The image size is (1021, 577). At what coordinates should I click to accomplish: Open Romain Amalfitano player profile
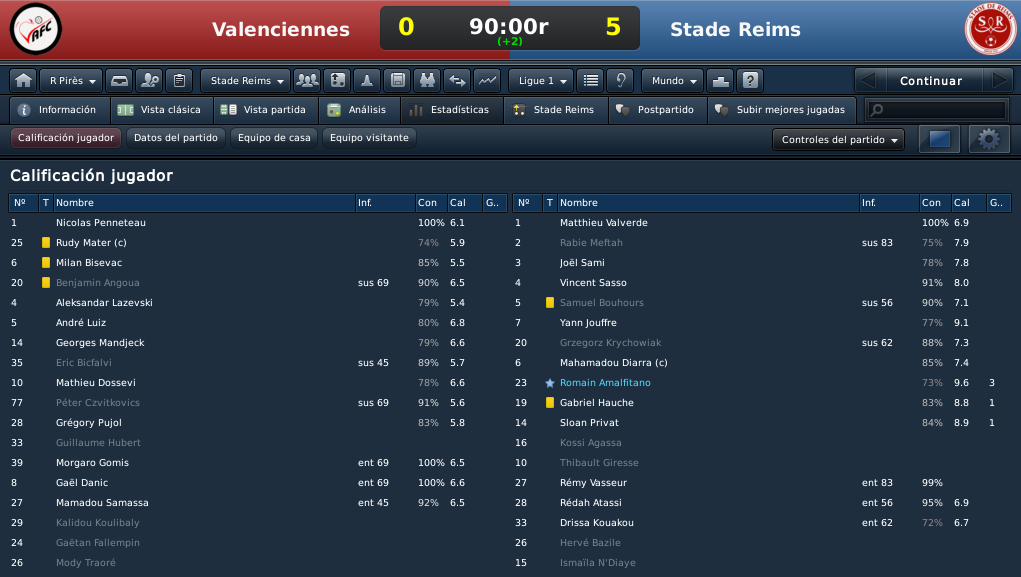[605, 383]
